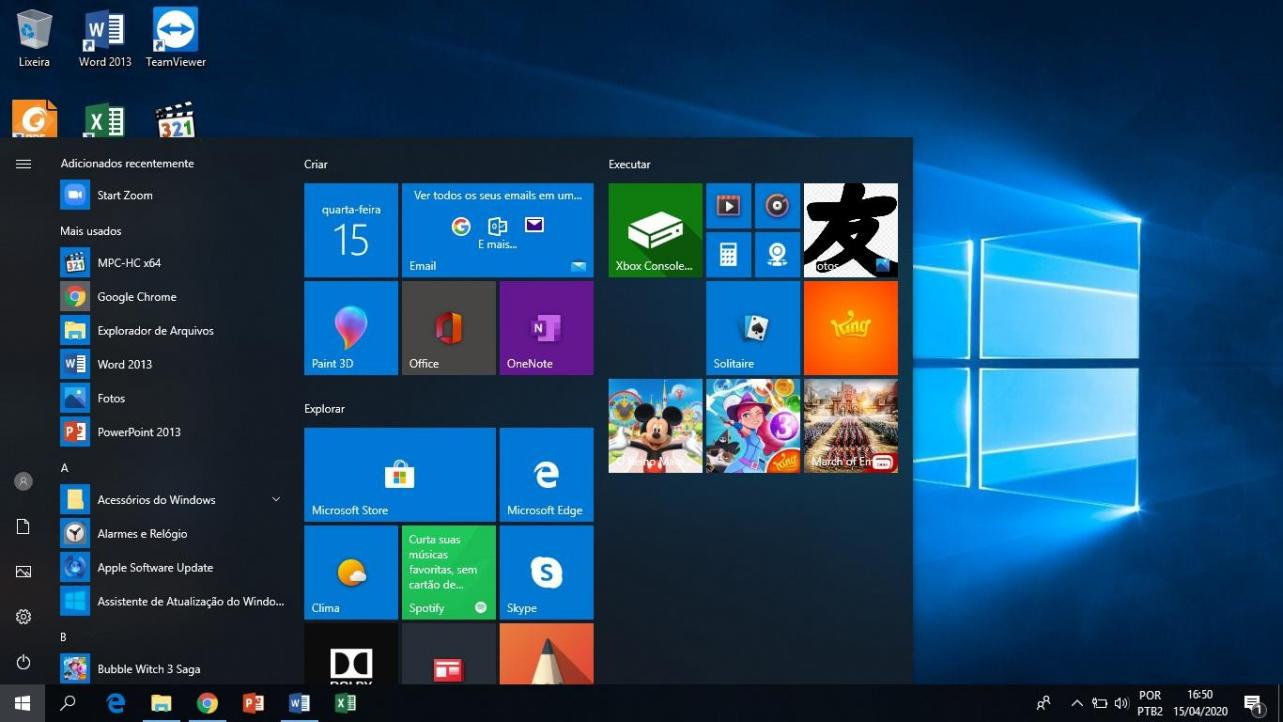Screen dimensions: 1283x722
Task: Open MPC-HC x64 from most used
Action: pos(172,263)
